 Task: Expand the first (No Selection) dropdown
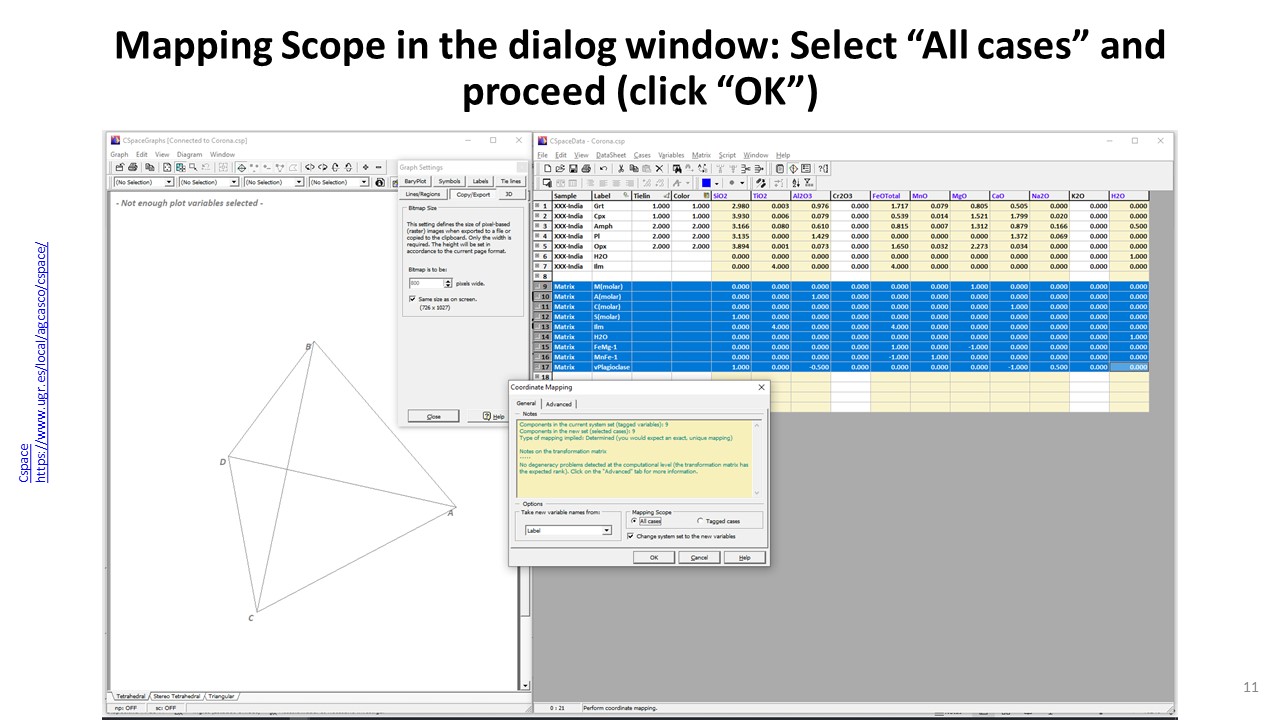tap(169, 182)
